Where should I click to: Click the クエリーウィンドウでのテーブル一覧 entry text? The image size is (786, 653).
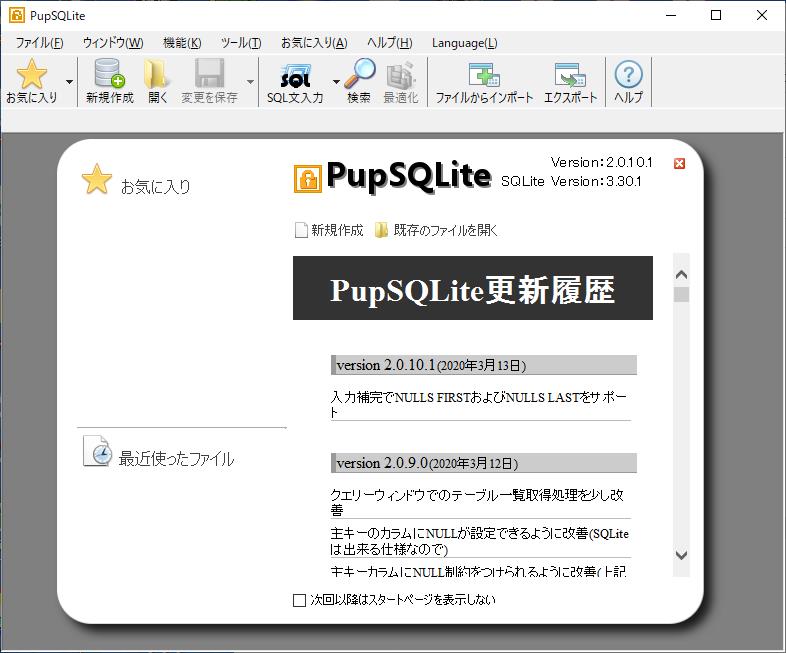pos(477,502)
